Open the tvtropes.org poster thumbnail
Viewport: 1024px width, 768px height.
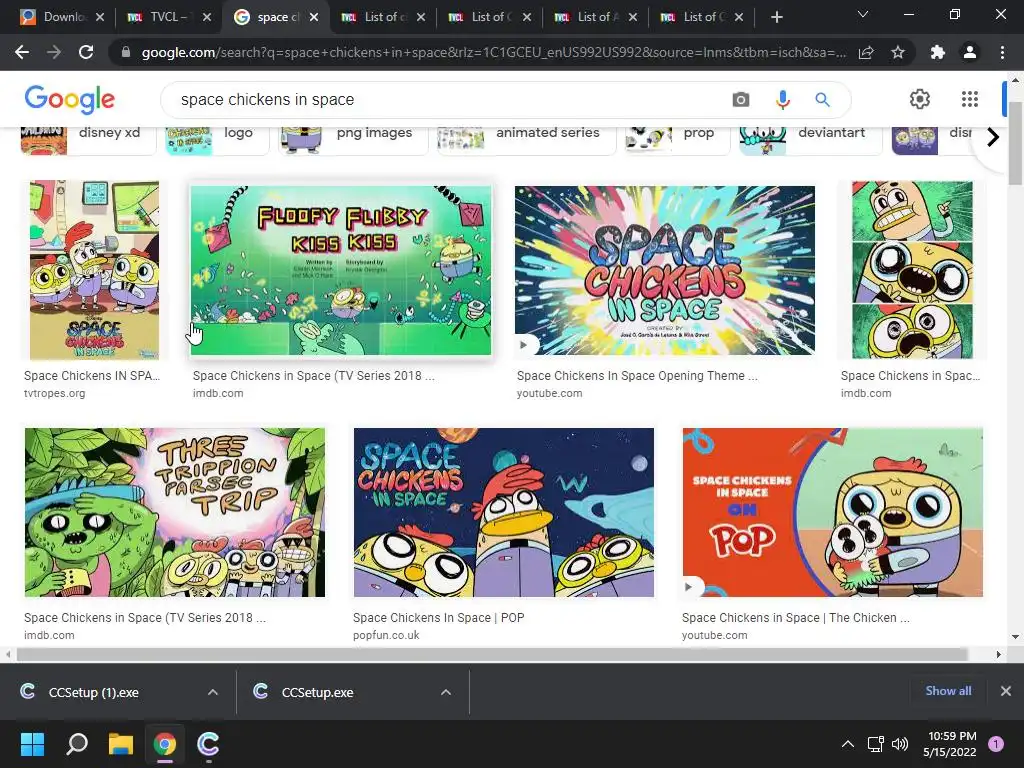(95, 270)
